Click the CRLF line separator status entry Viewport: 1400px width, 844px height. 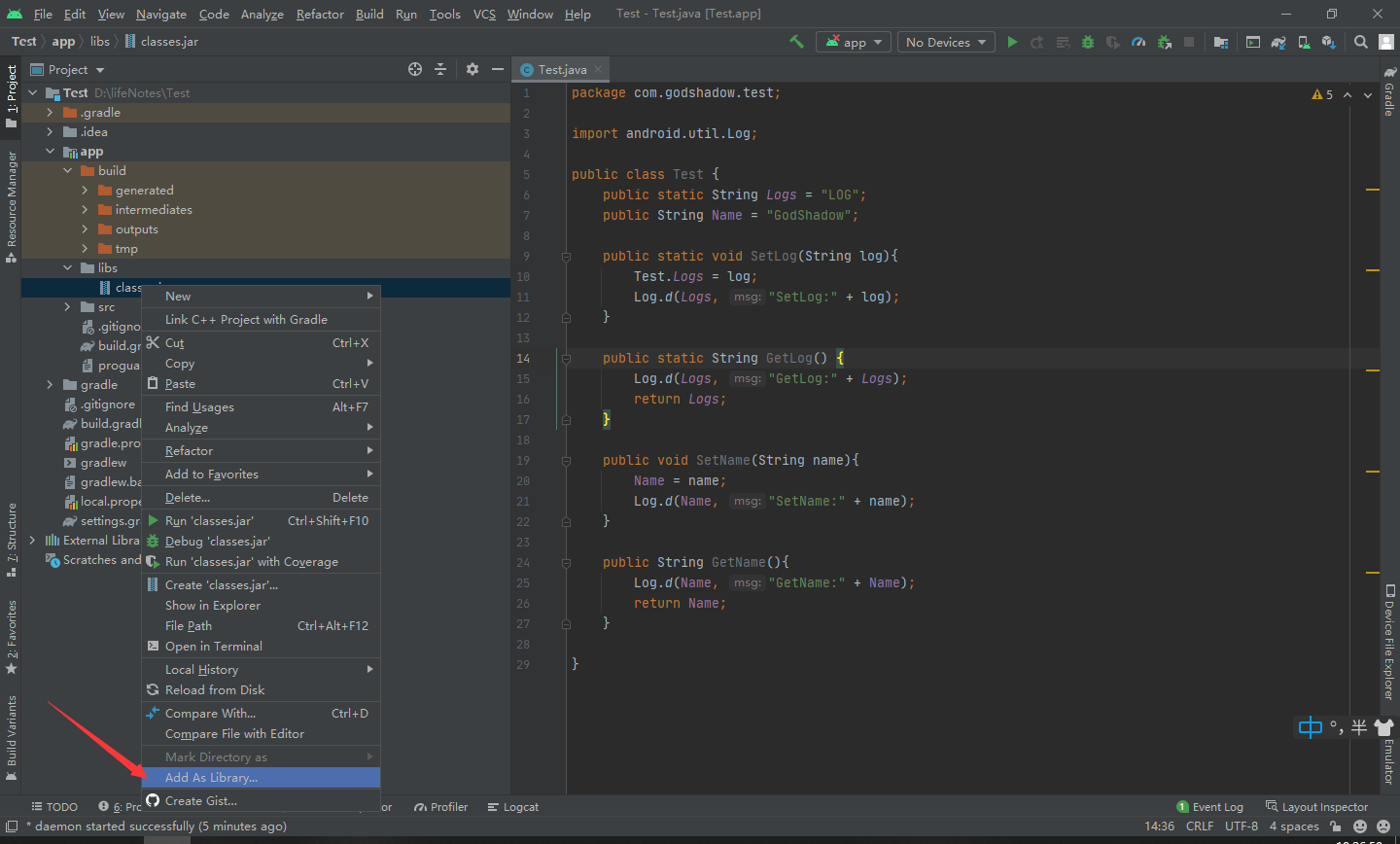pyautogui.click(x=1200, y=826)
